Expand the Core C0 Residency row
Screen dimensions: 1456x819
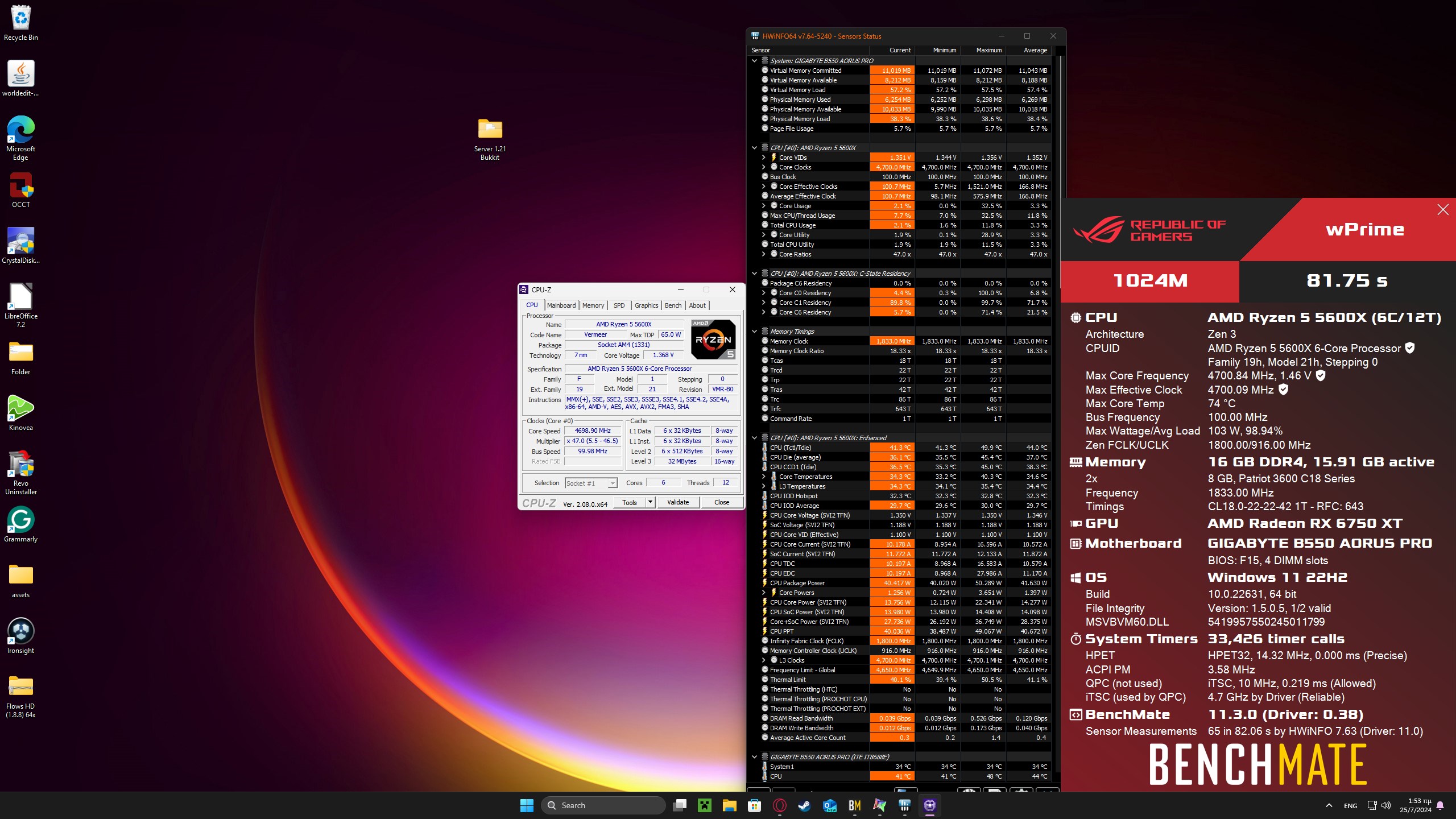tap(764, 293)
